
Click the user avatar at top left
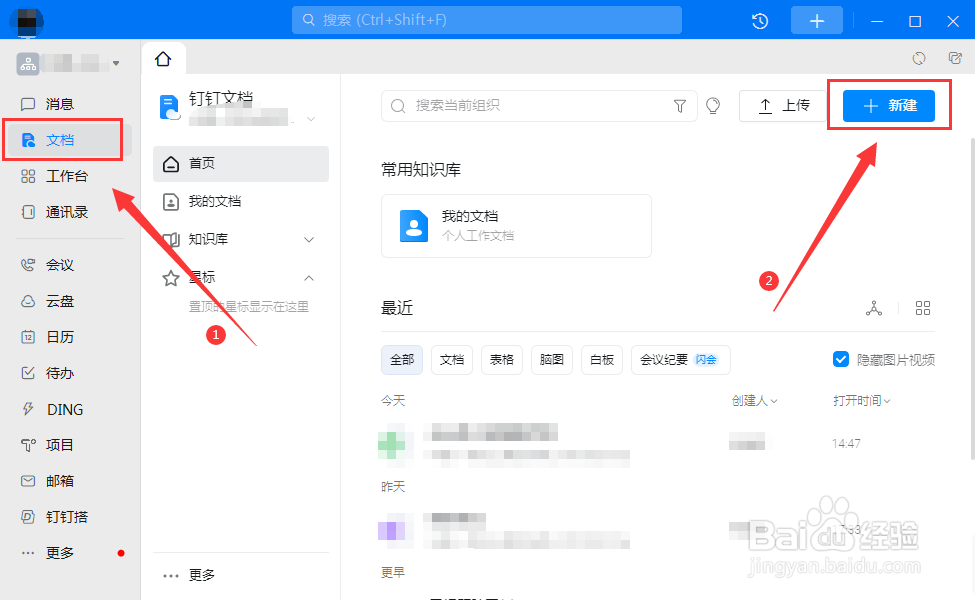point(27,21)
